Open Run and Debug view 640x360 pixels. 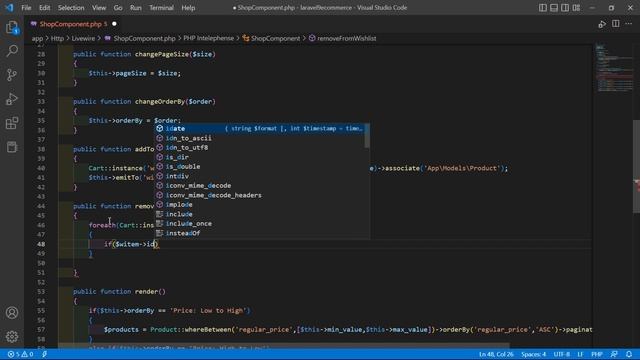(12, 99)
